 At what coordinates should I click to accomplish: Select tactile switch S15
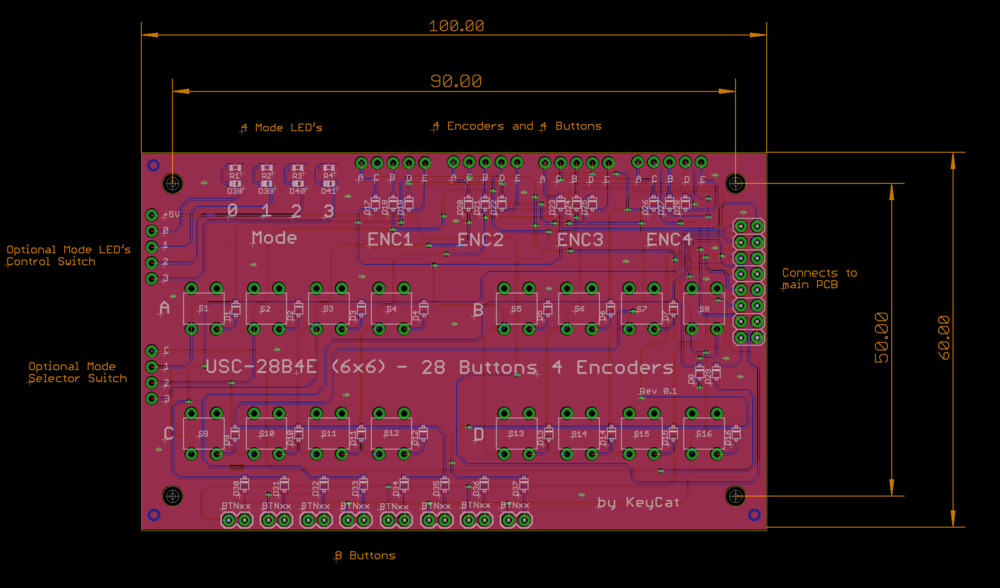pos(641,434)
